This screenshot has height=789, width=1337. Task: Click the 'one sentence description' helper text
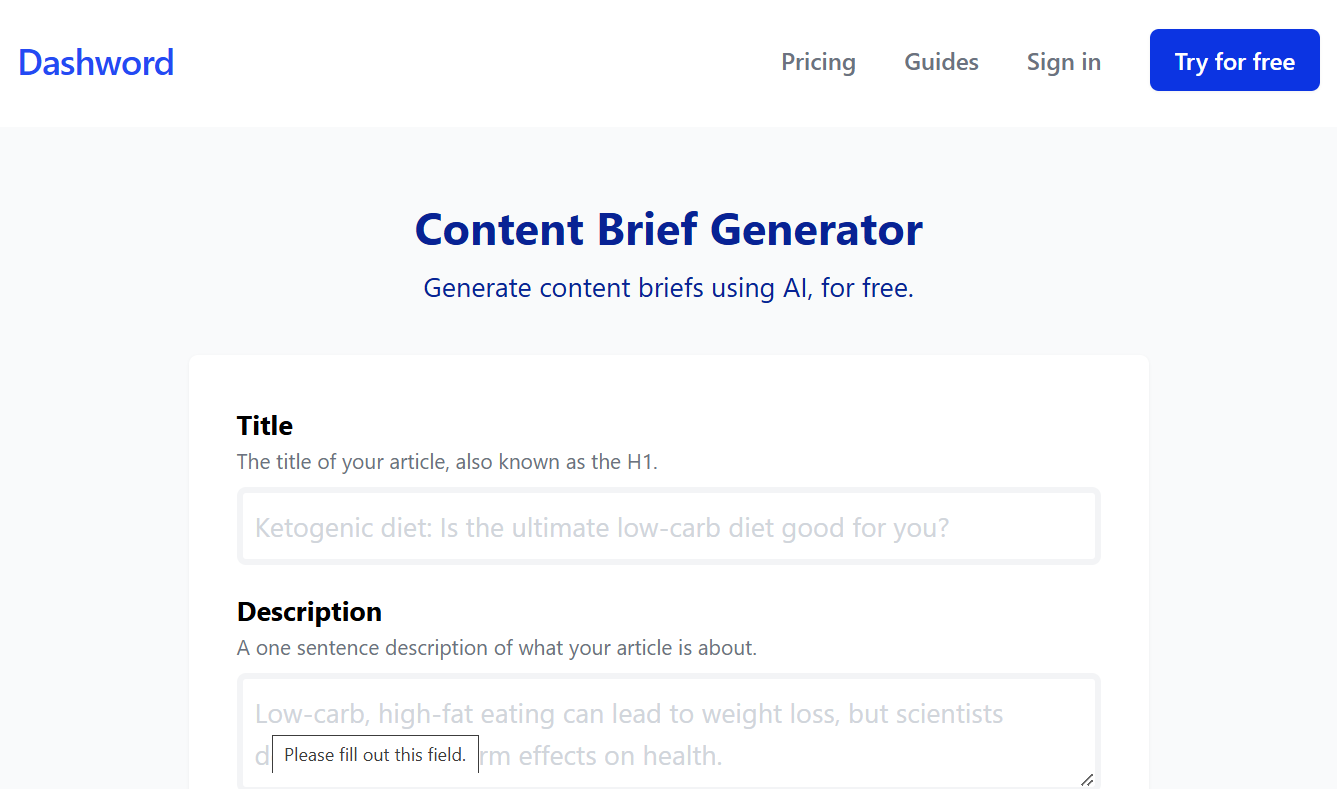point(496,648)
